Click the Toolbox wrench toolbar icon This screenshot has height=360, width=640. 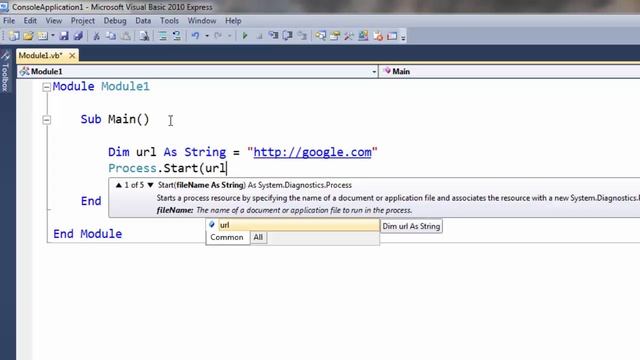click(x=349, y=36)
